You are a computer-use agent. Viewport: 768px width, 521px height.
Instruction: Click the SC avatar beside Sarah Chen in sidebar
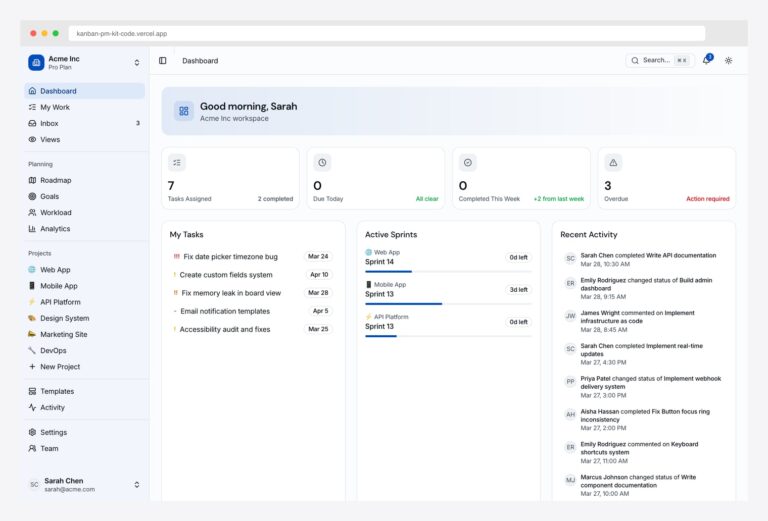tap(34, 485)
